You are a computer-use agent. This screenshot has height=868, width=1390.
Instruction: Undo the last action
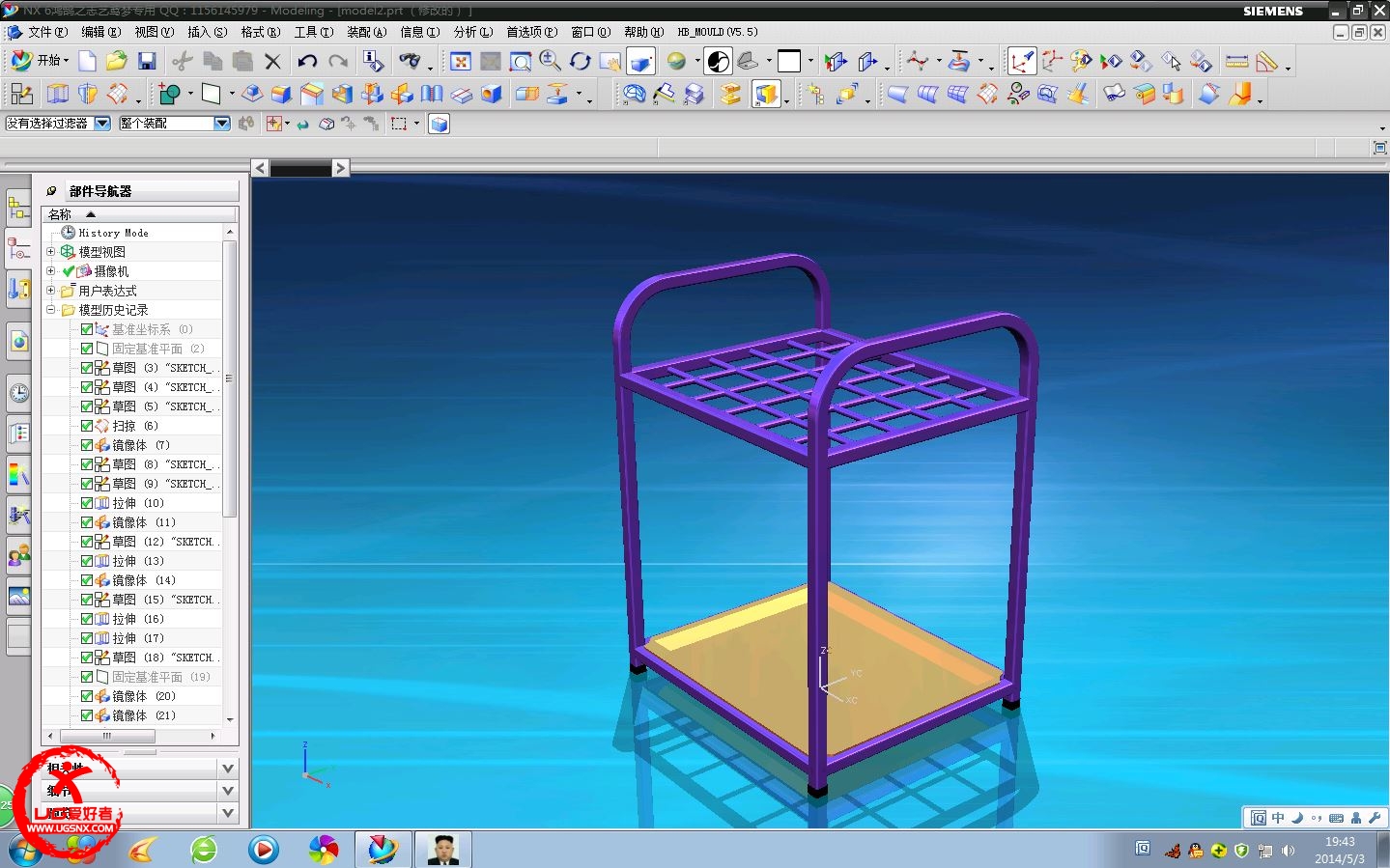(x=307, y=62)
